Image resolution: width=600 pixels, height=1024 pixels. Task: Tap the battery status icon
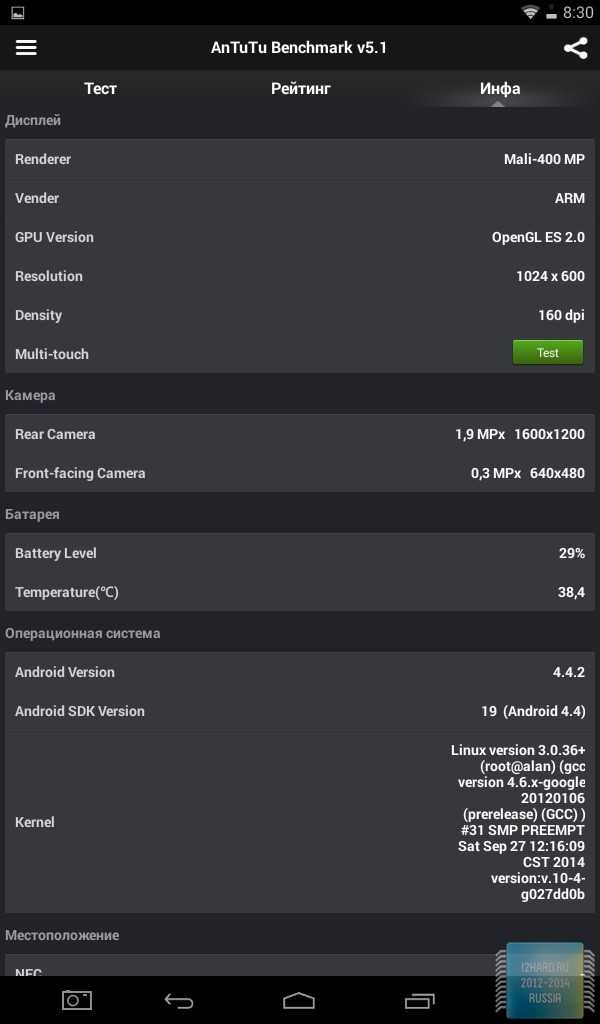point(552,12)
